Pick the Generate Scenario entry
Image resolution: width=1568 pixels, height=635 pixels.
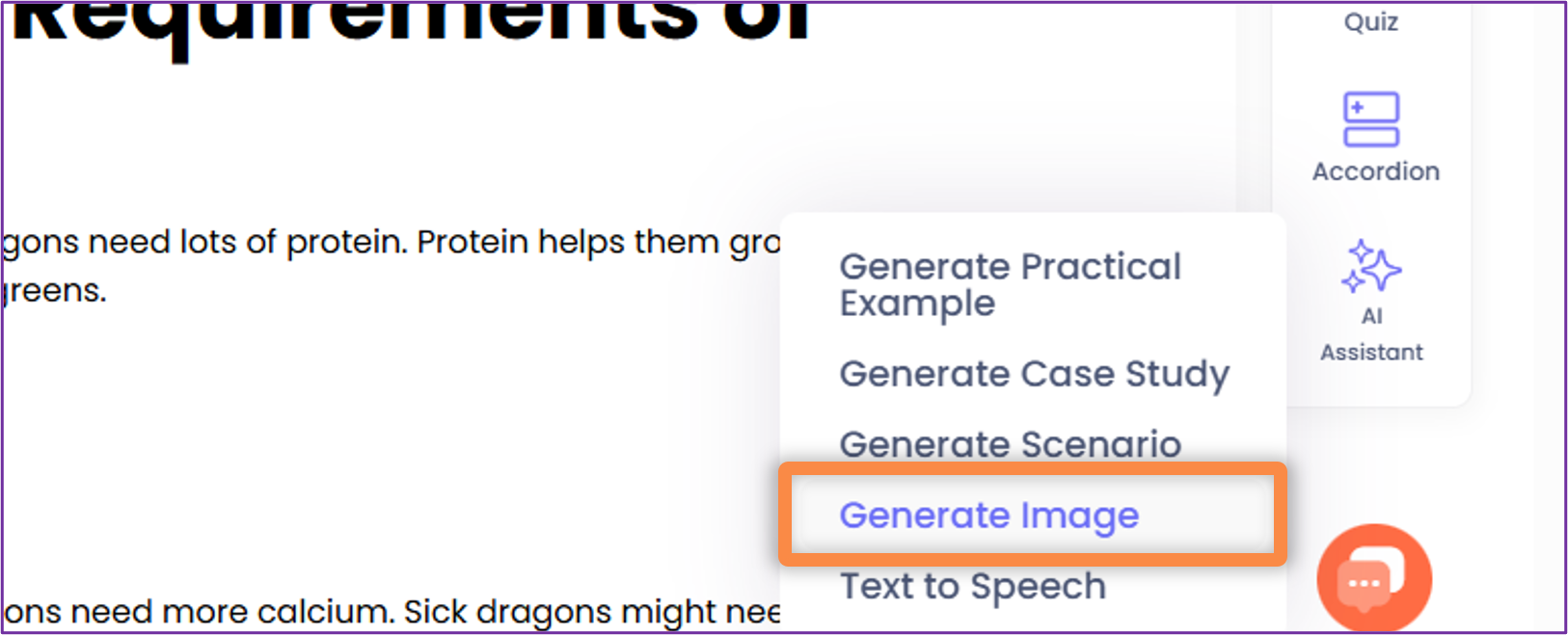[1010, 444]
